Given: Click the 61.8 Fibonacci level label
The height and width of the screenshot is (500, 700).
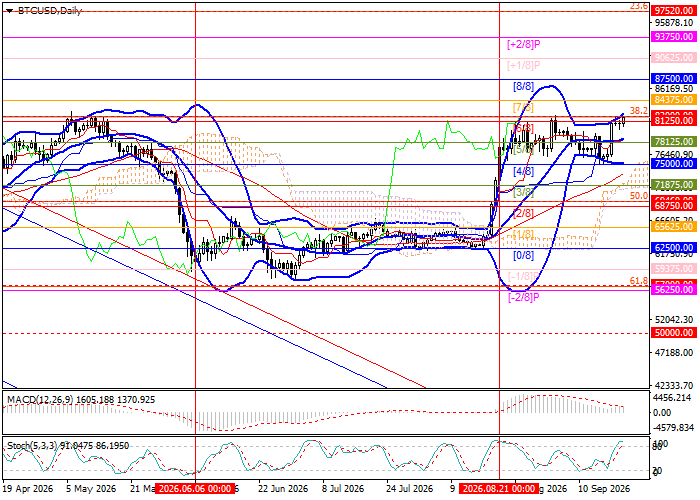Looking at the screenshot, I should tap(639, 280).
